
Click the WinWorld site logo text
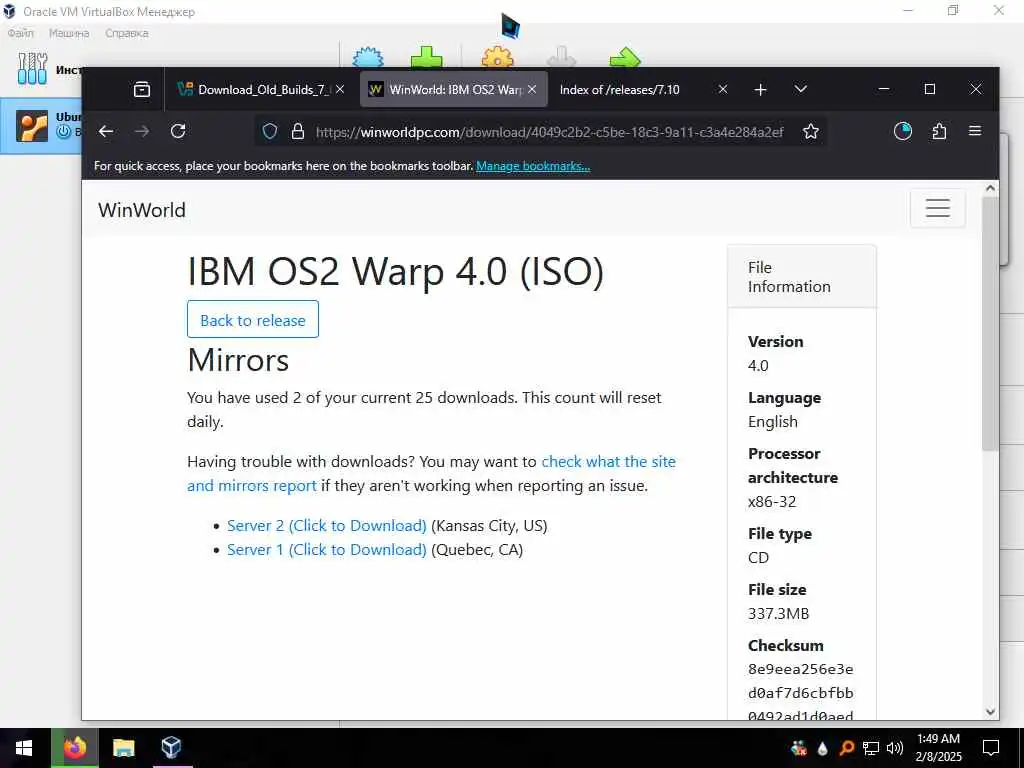click(142, 210)
